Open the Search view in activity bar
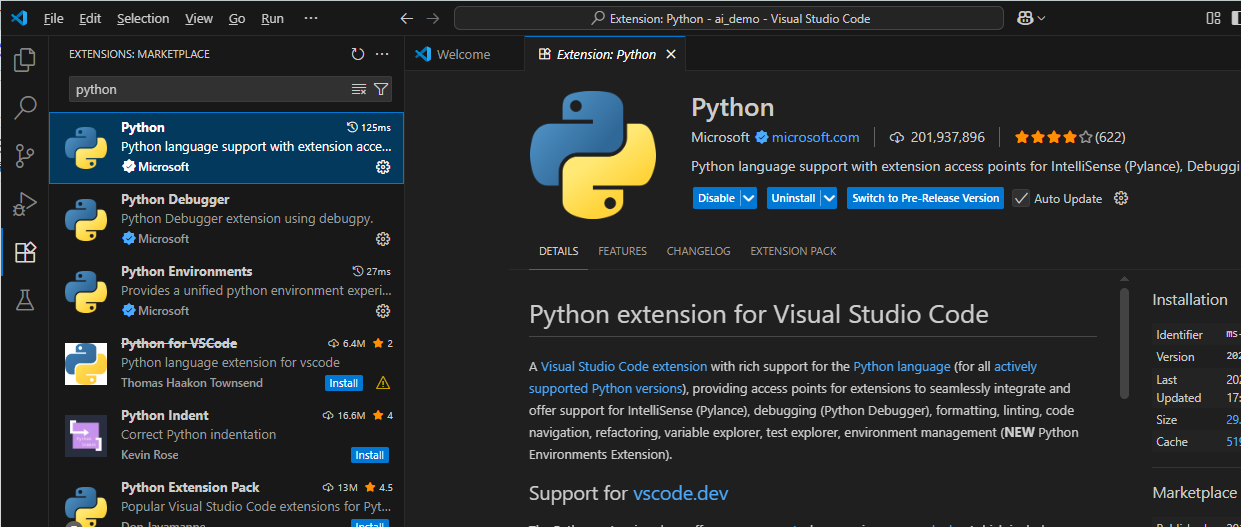Image resolution: width=1241 pixels, height=527 pixels. (25, 107)
